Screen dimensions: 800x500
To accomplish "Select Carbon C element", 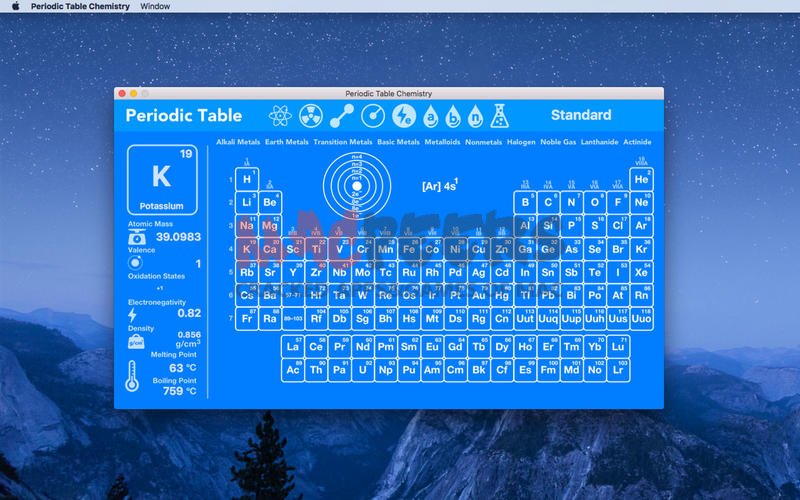I will (x=548, y=202).
